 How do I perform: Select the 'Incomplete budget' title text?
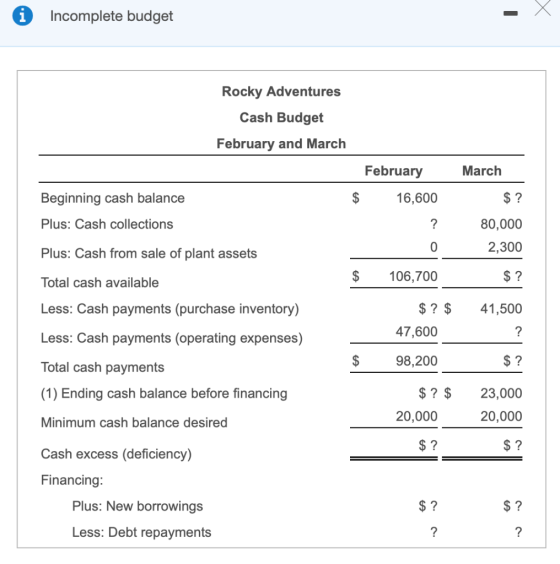tap(111, 16)
